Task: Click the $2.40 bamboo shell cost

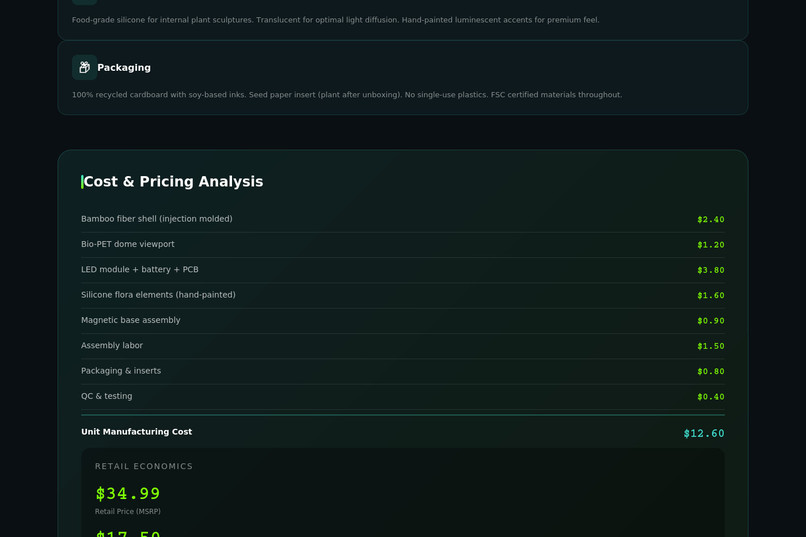Action: pos(710,220)
